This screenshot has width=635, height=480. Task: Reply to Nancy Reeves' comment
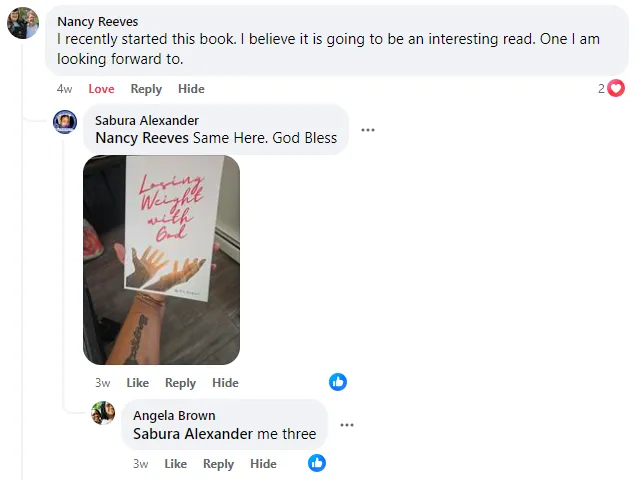pyautogui.click(x=146, y=89)
